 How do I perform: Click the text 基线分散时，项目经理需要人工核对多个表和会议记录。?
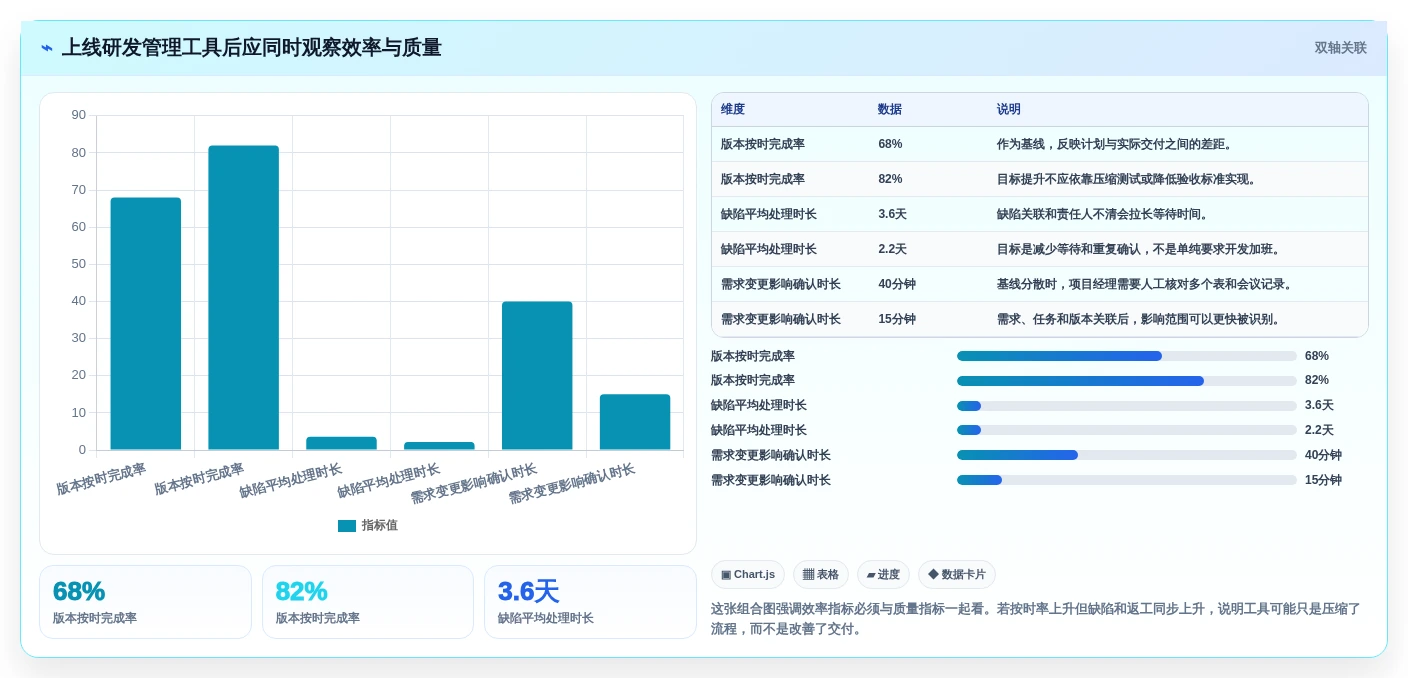coord(1146,284)
